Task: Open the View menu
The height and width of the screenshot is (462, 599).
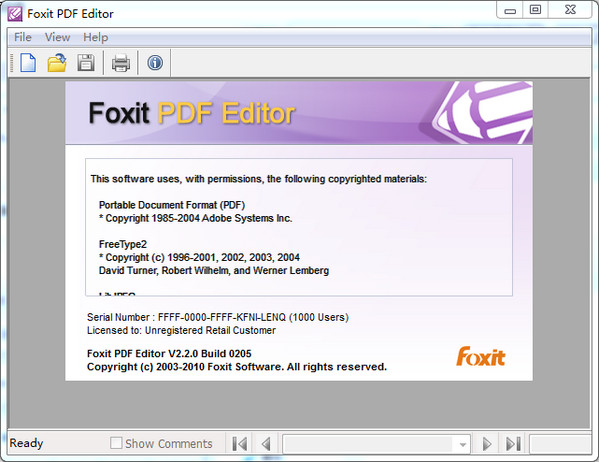Action: coord(57,37)
